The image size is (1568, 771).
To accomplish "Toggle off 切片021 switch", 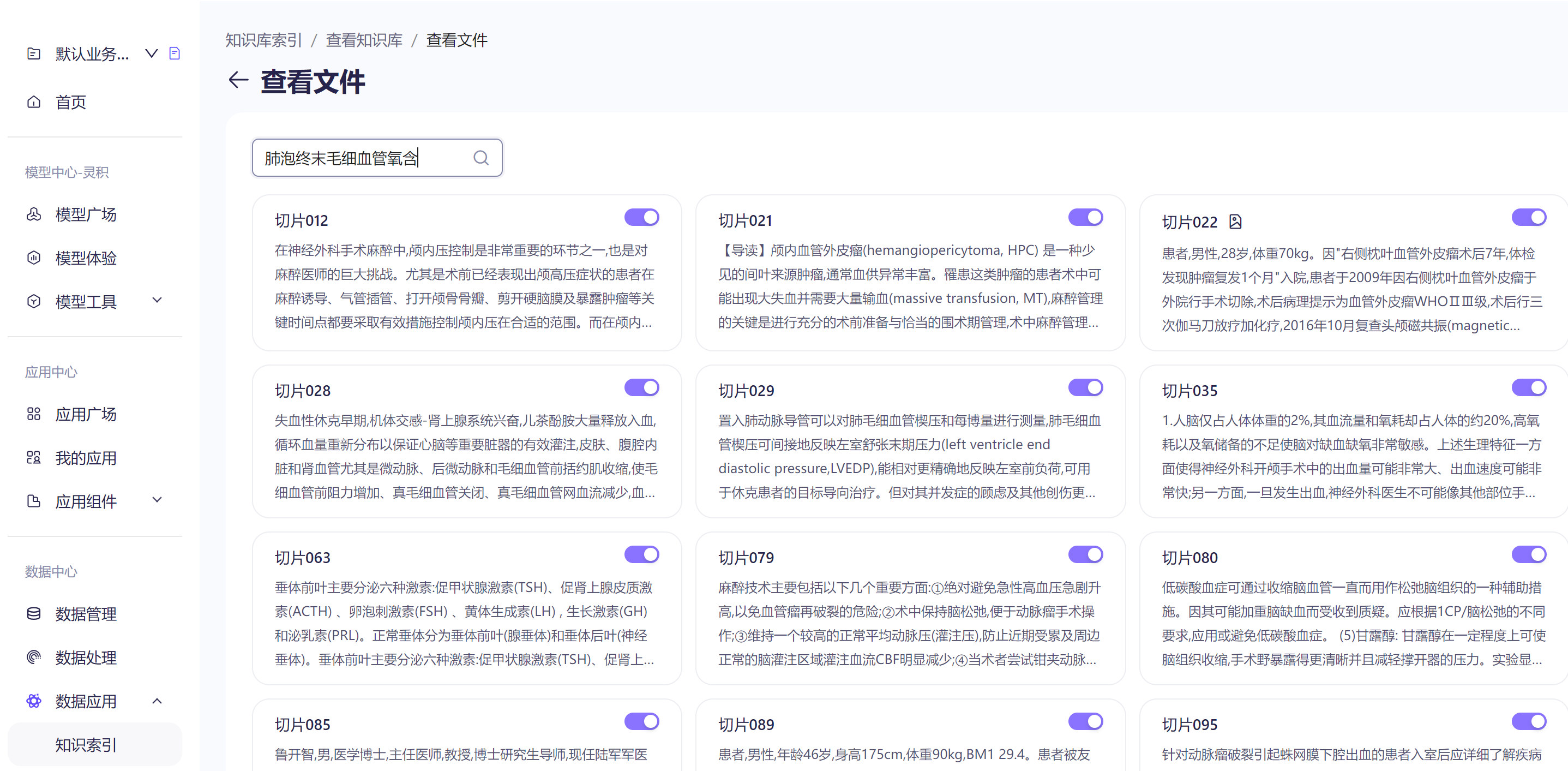I will (1085, 217).
